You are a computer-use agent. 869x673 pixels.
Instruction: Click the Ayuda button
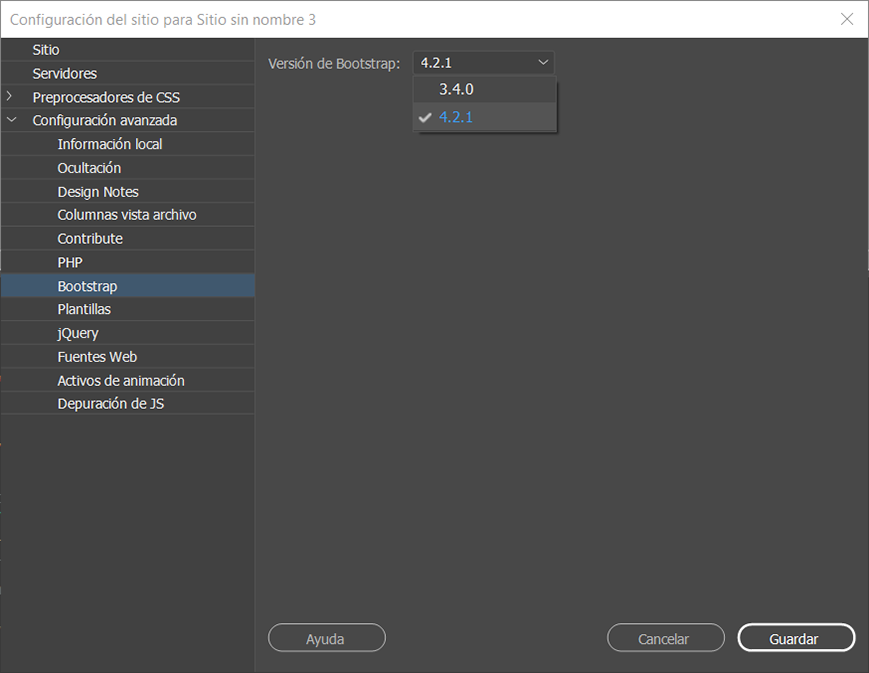(326, 637)
